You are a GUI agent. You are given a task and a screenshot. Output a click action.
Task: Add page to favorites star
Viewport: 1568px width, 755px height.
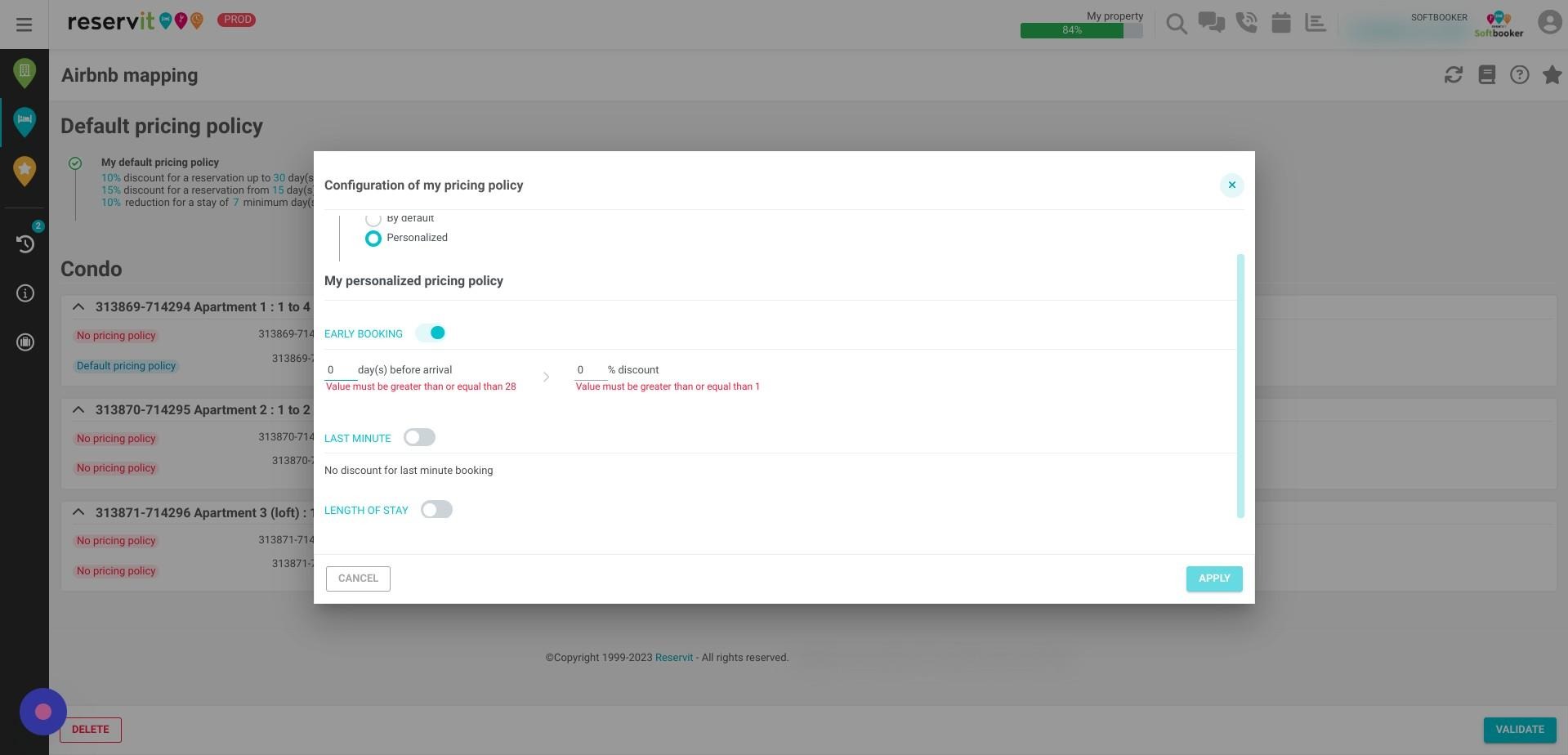1552,75
